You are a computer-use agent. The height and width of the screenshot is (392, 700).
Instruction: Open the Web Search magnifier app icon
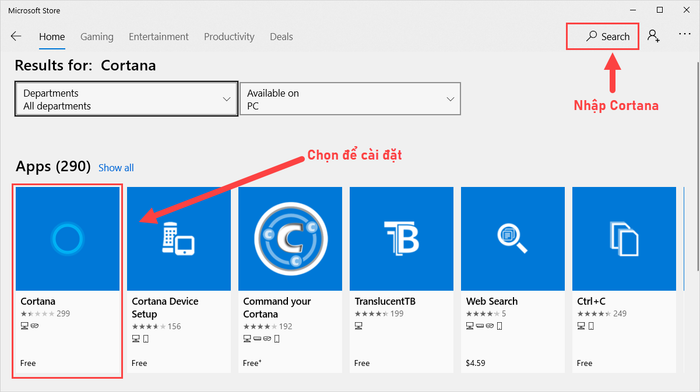(x=512, y=239)
